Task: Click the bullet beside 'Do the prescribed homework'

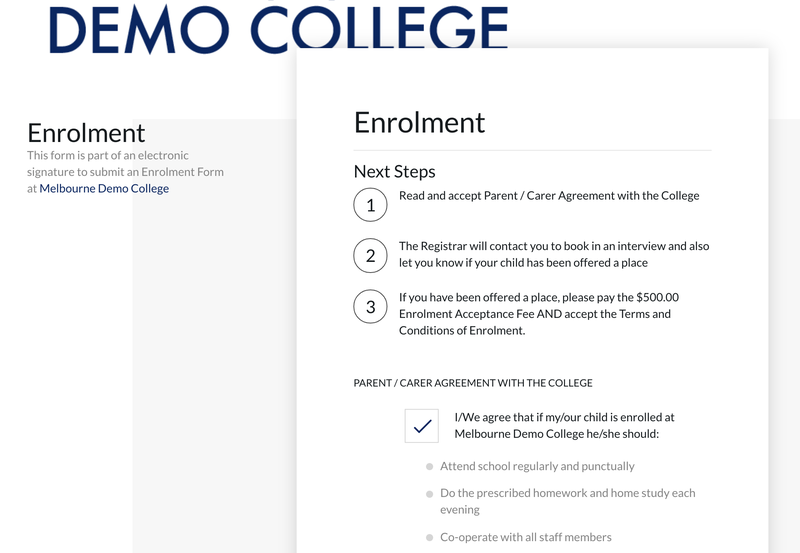Action: 430,494
